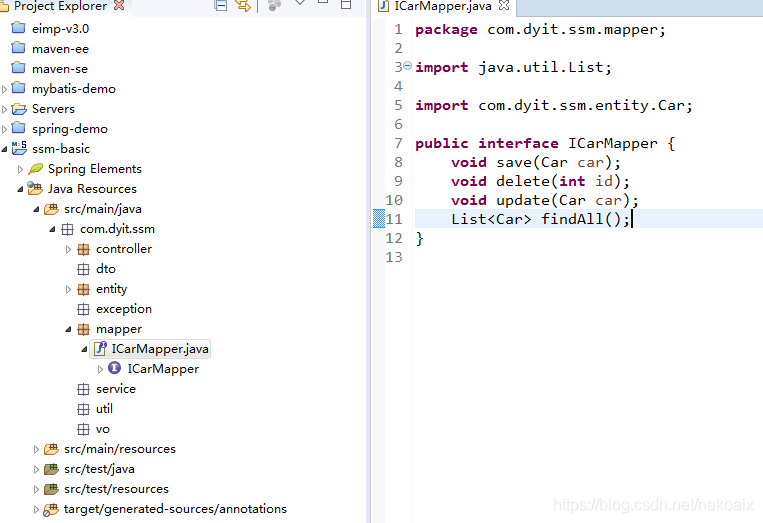Close the ICarMapper.java editor tab
This screenshot has width=763, height=523.
point(504,5)
